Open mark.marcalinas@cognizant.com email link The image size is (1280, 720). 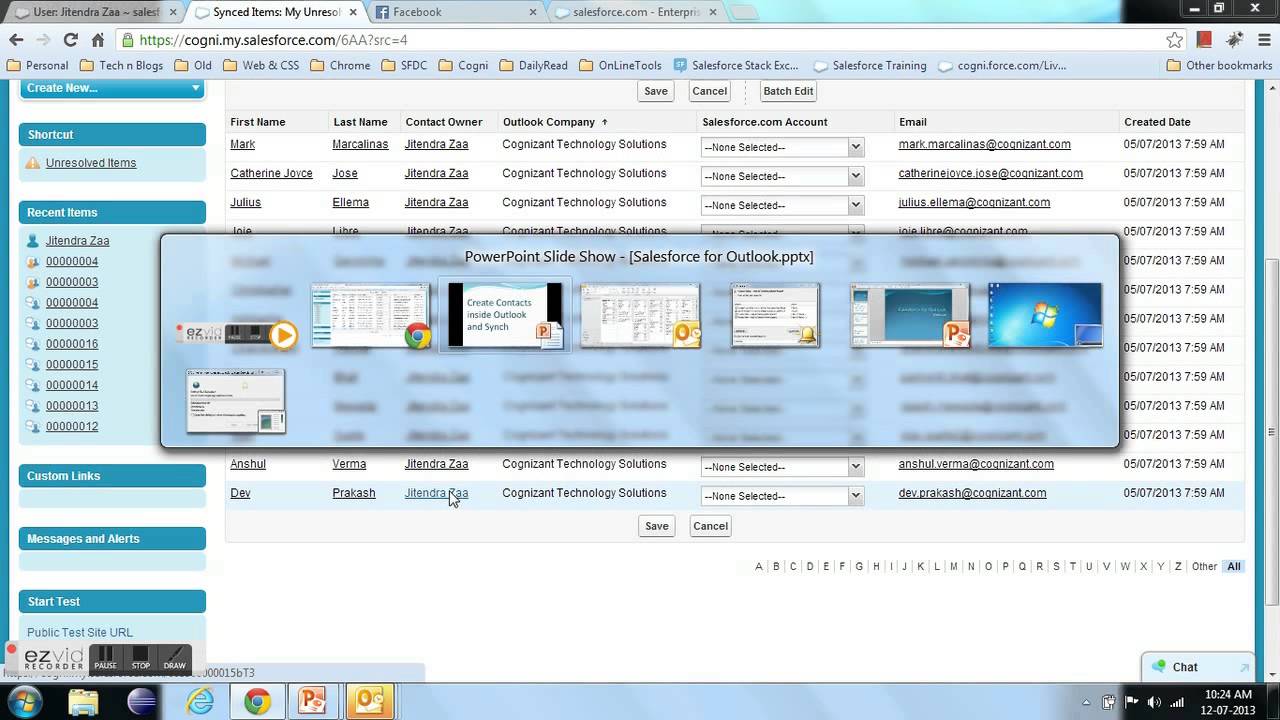[x=985, y=144]
